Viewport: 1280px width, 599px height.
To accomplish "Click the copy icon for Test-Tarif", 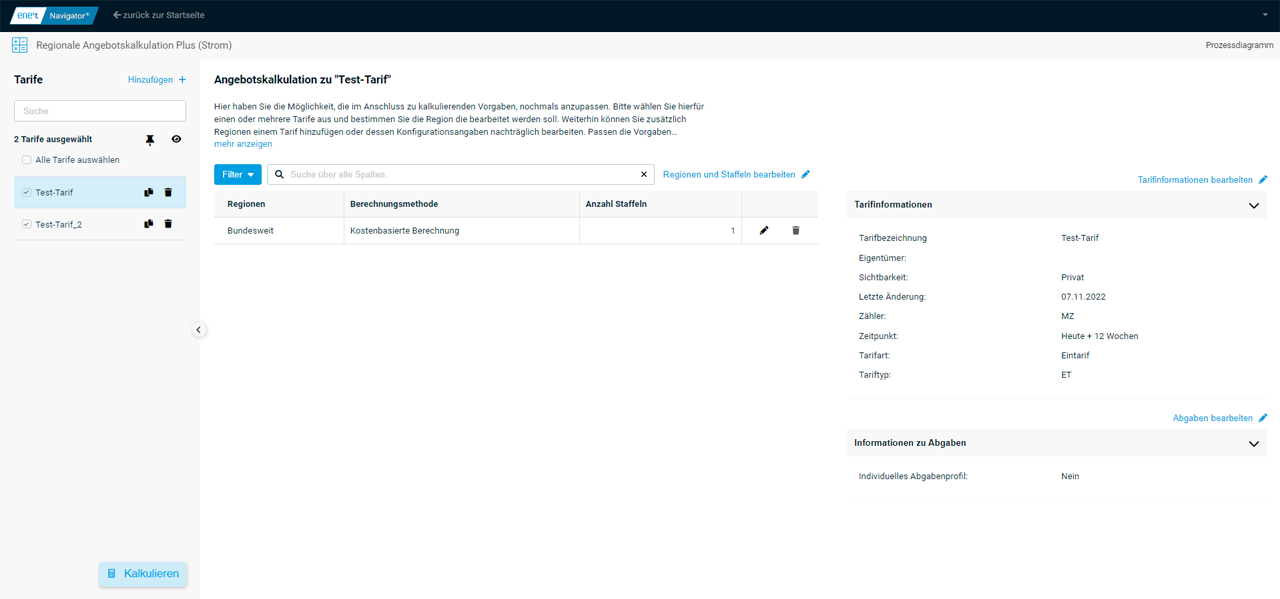I will point(148,193).
